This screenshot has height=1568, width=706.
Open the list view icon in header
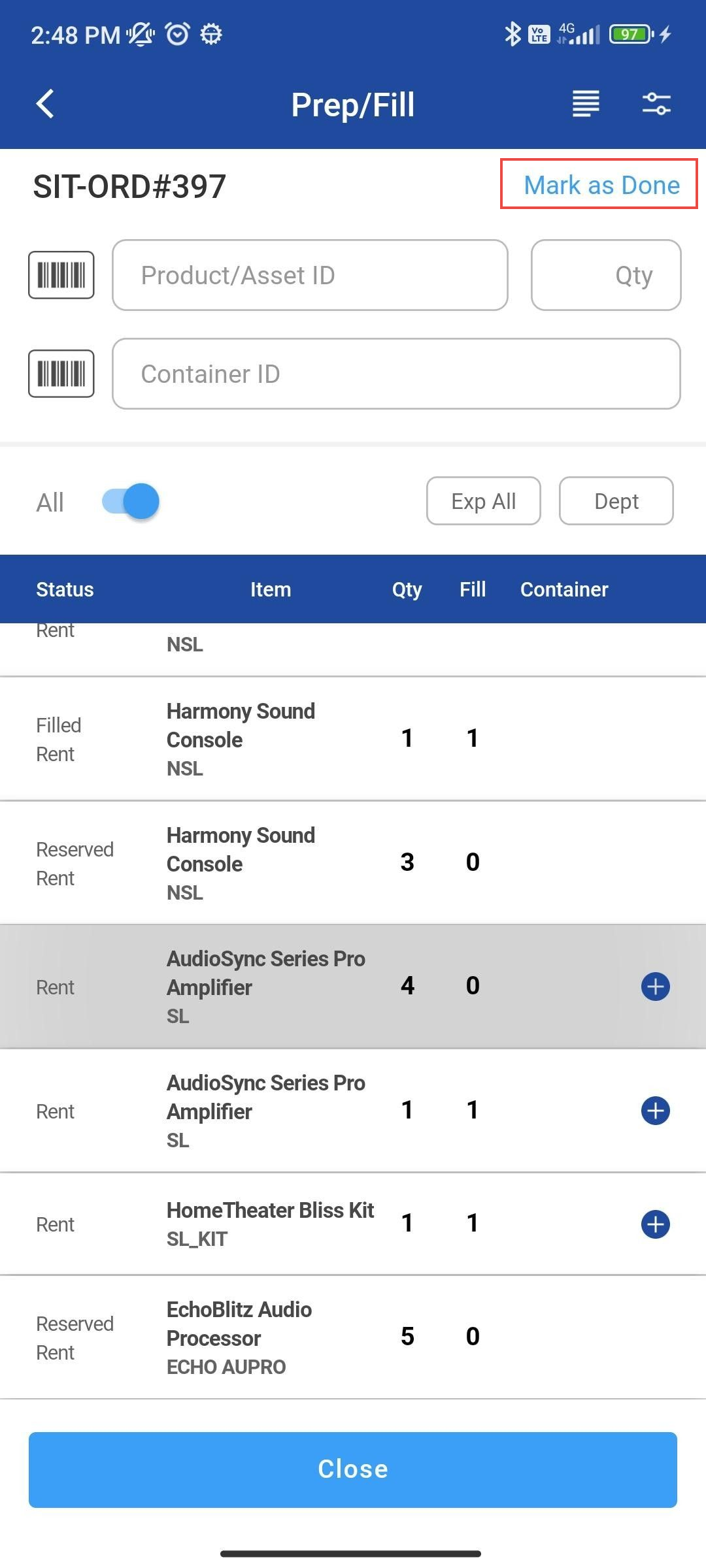click(x=585, y=104)
